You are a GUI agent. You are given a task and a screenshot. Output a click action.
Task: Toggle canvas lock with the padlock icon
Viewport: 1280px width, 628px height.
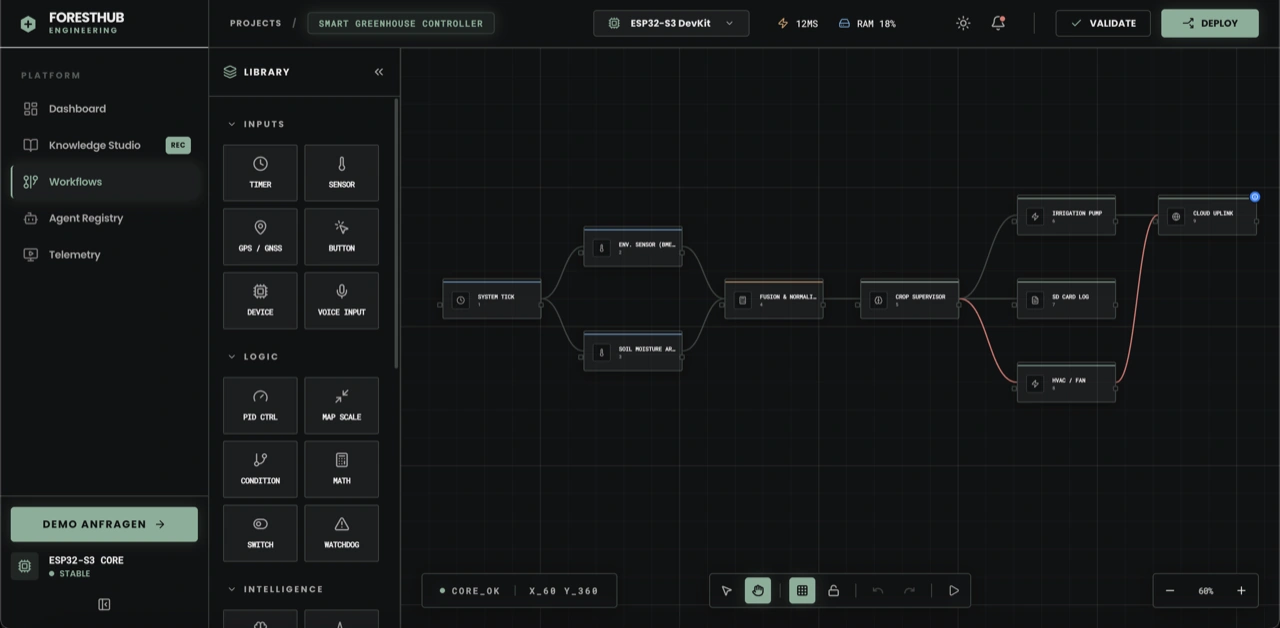pos(834,590)
